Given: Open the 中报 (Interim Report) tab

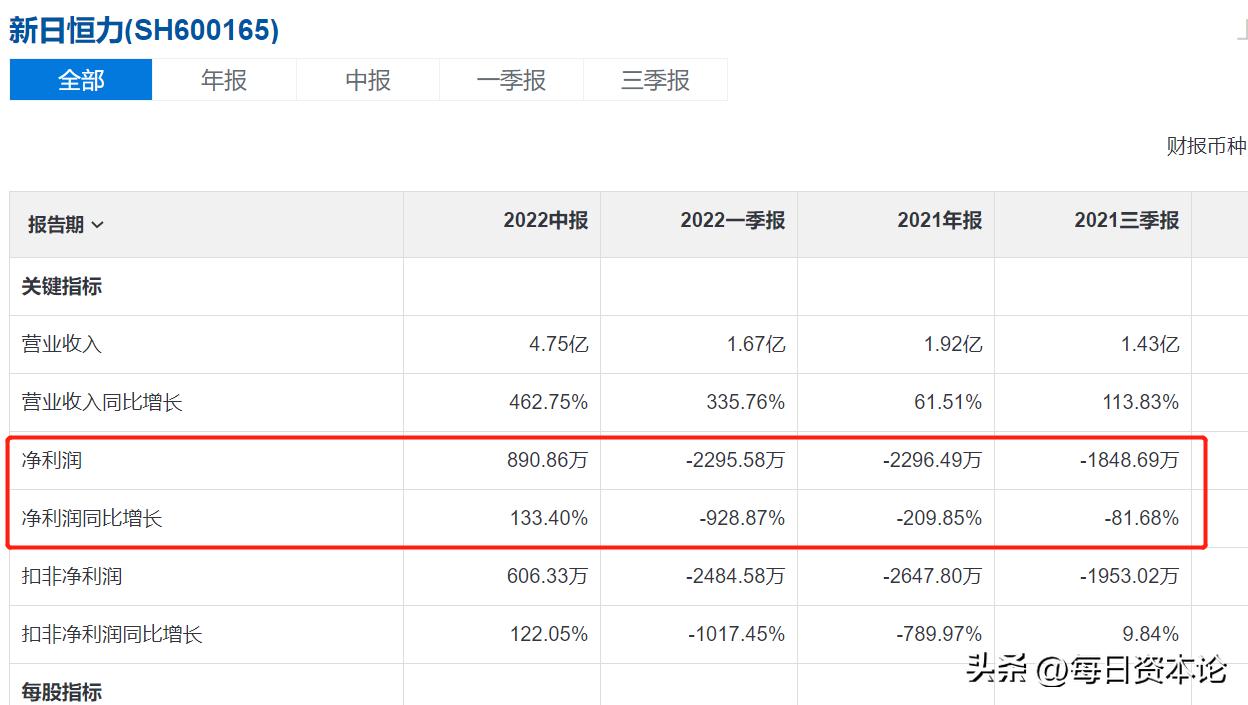Looking at the screenshot, I should click(x=367, y=80).
